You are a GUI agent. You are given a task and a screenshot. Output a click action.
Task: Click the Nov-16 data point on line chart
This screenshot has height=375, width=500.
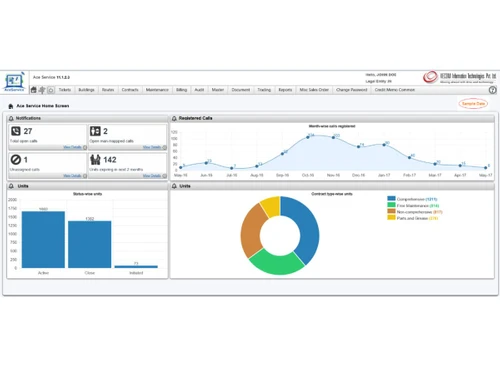pos(333,137)
